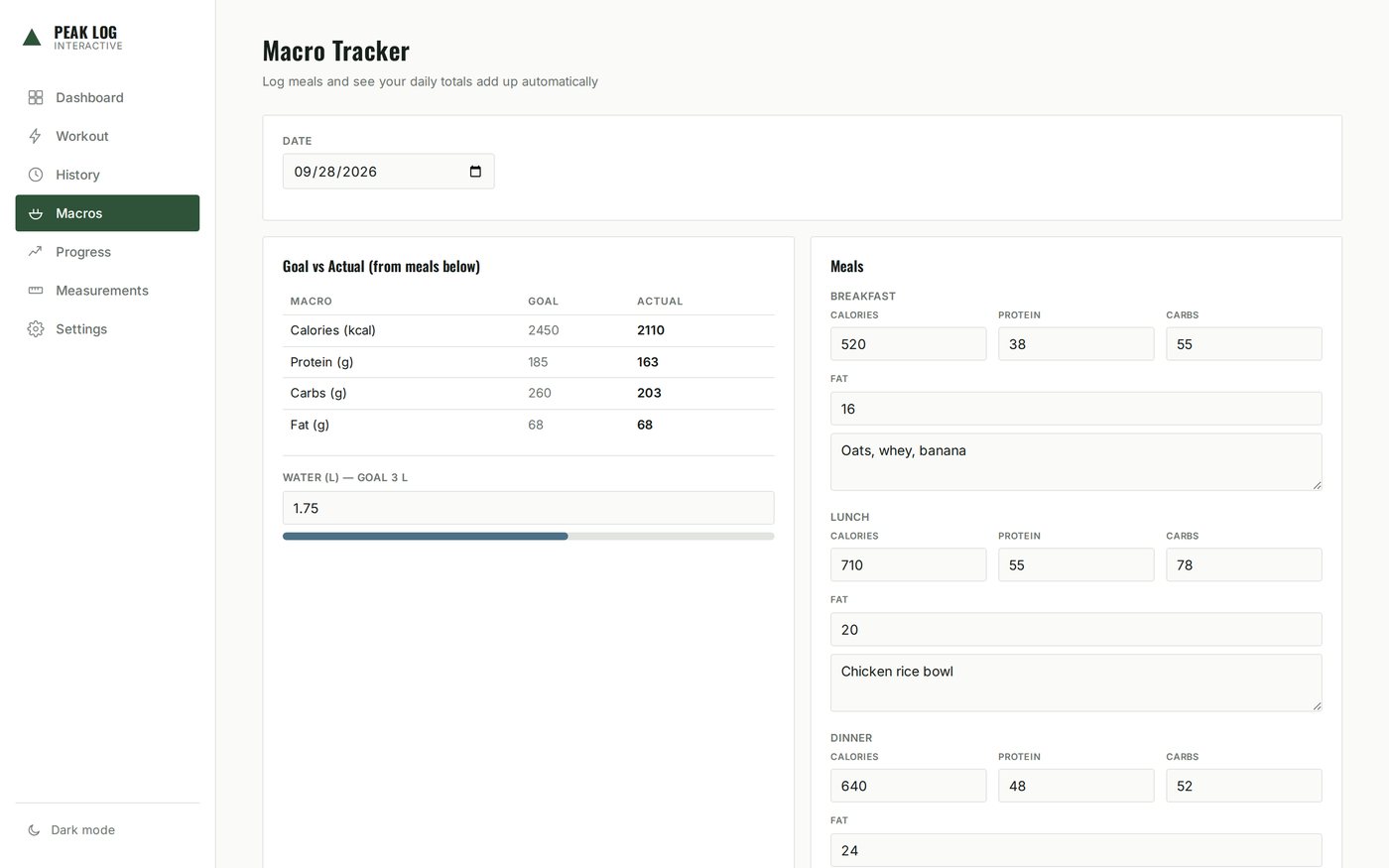
Task: Click the Dark mode moon icon
Action: click(34, 830)
